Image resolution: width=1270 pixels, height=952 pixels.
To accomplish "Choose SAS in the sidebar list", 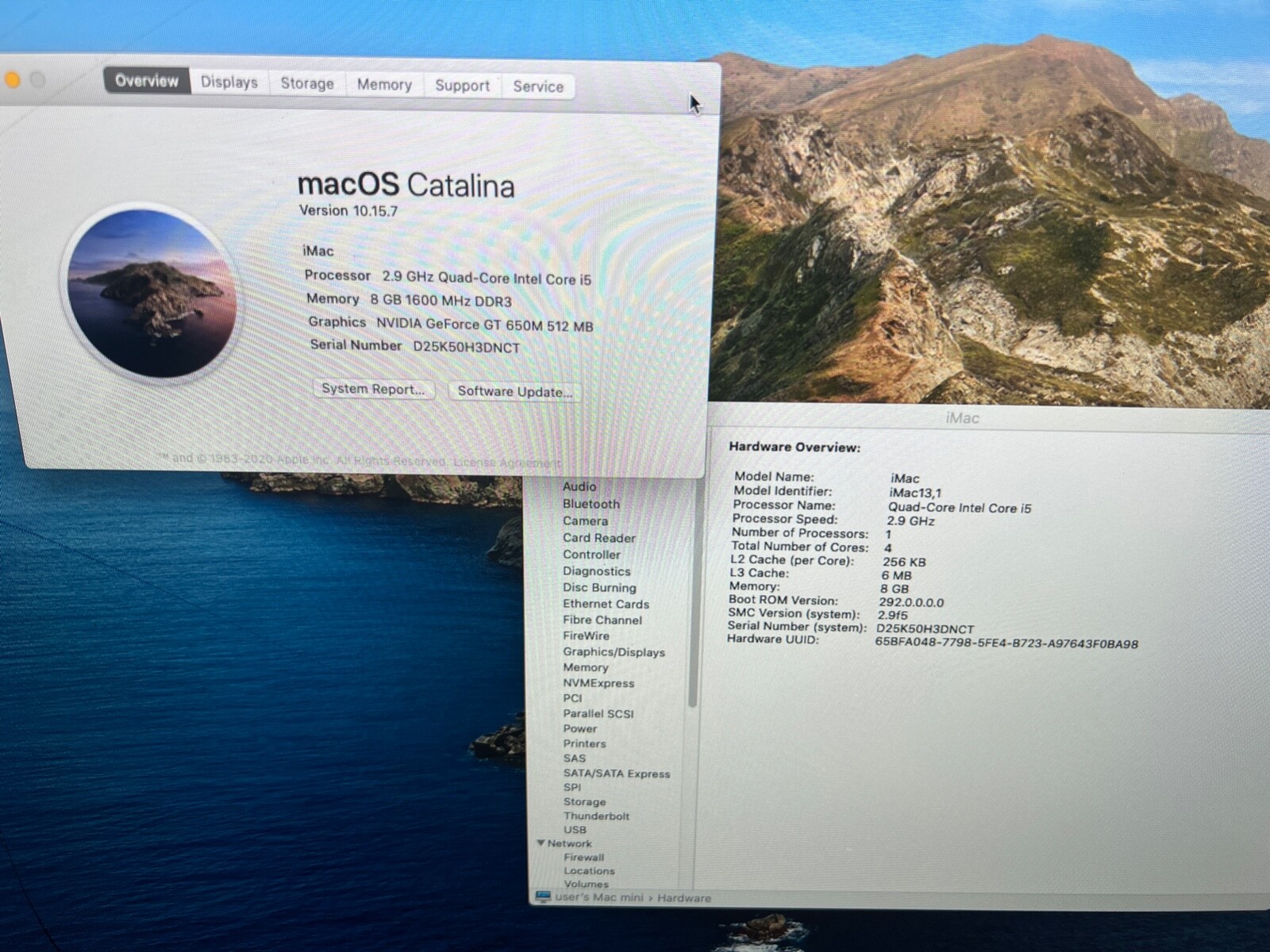I will (575, 758).
